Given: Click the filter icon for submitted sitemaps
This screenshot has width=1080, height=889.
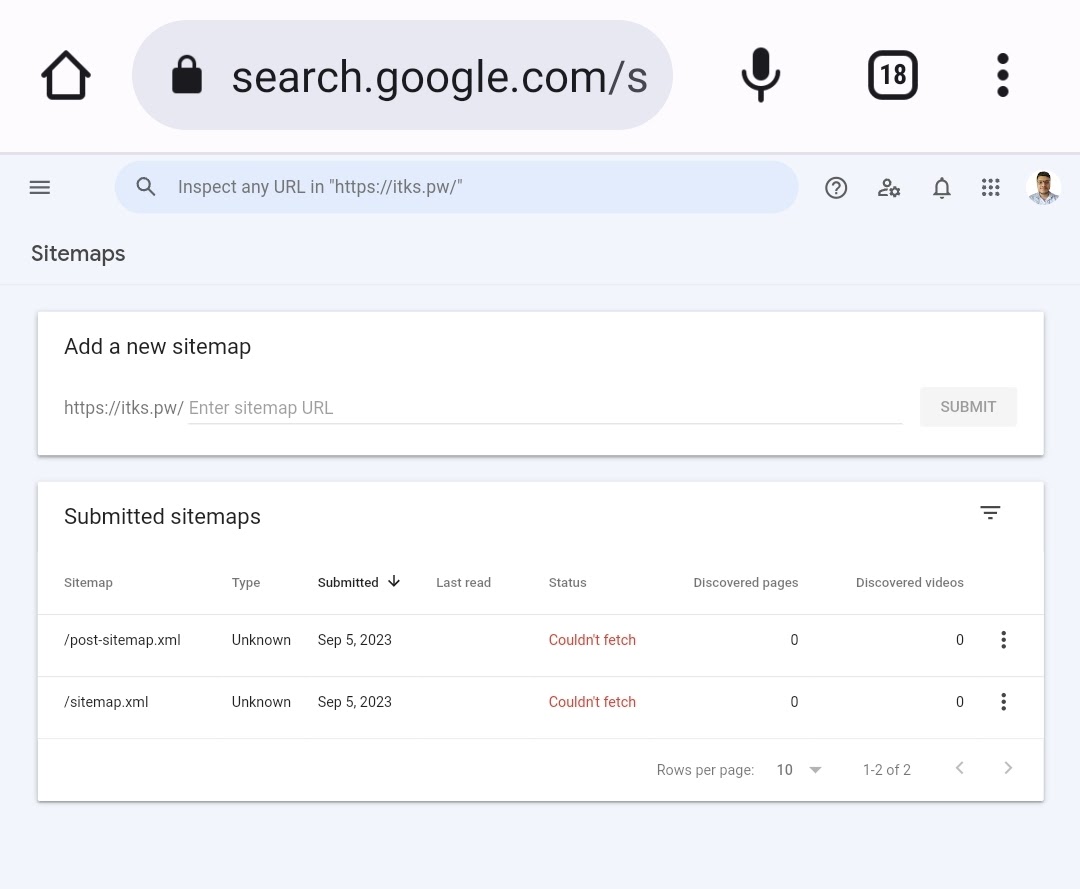Looking at the screenshot, I should click(990, 513).
